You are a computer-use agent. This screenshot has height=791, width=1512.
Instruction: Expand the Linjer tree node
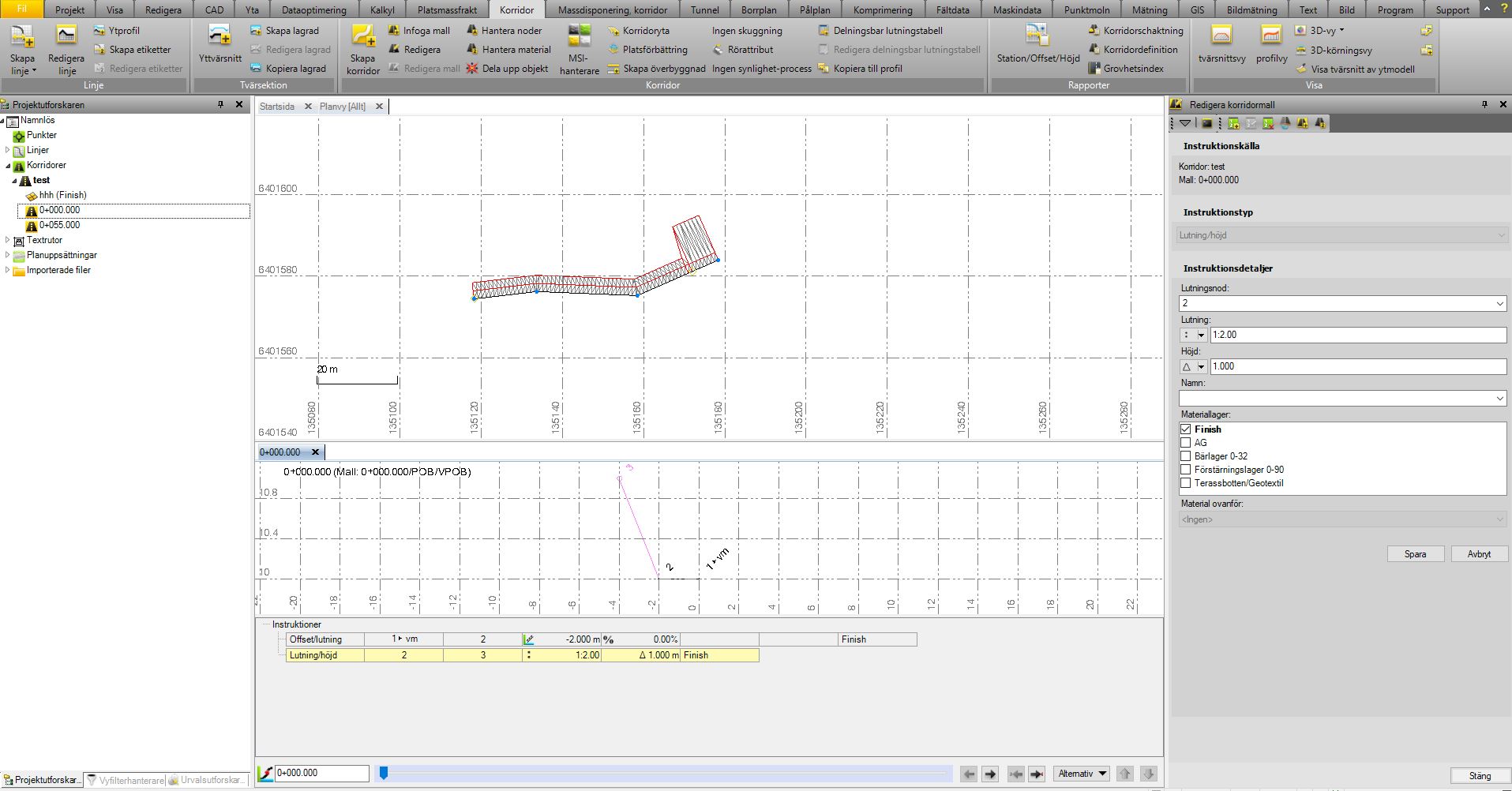pyautogui.click(x=8, y=150)
